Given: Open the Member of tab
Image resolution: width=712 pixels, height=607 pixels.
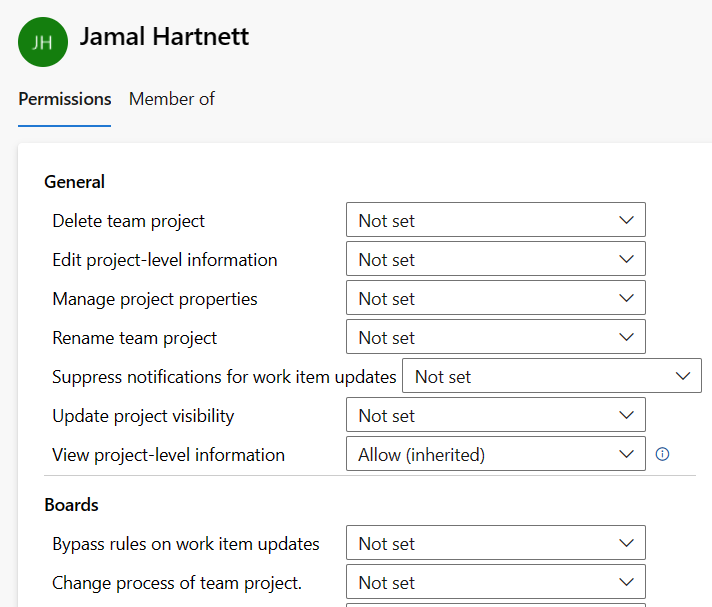Looking at the screenshot, I should (172, 99).
